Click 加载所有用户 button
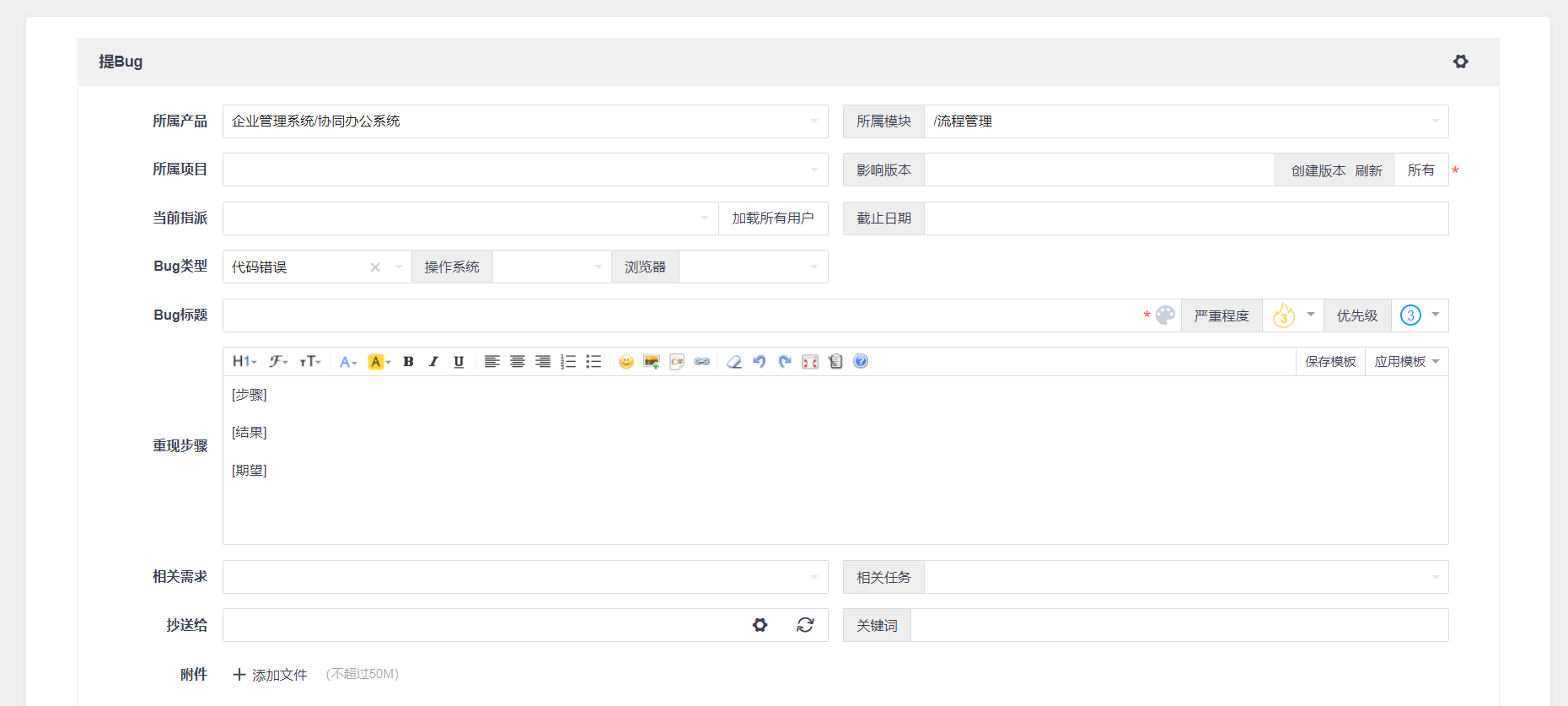The height and width of the screenshot is (706, 1568). click(x=773, y=218)
